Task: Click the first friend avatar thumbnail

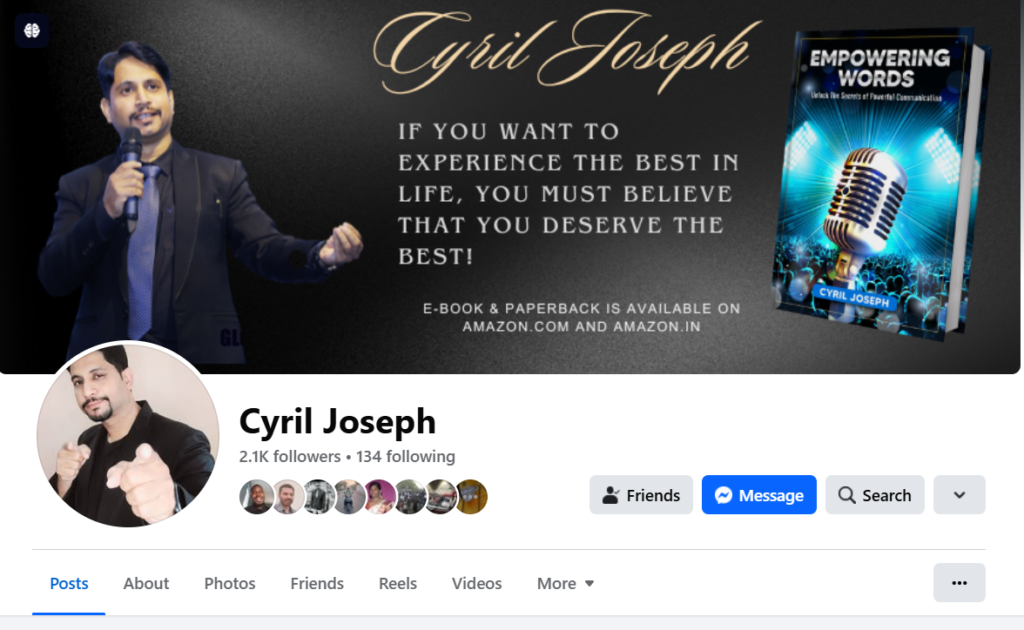Action: pyautogui.click(x=256, y=497)
